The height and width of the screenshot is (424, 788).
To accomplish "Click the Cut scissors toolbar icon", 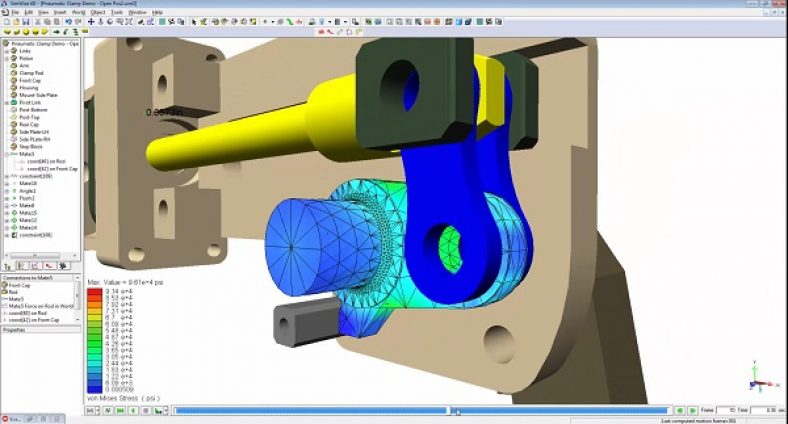I will [x=38, y=22].
